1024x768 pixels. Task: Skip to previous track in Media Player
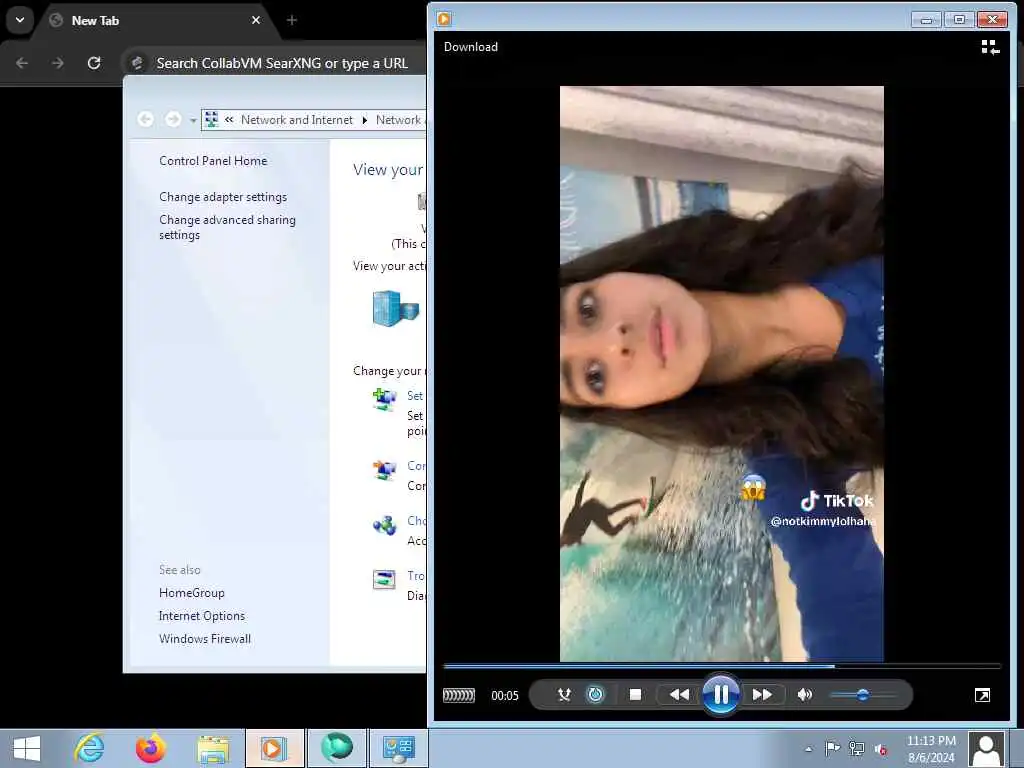tap(679, 695)
